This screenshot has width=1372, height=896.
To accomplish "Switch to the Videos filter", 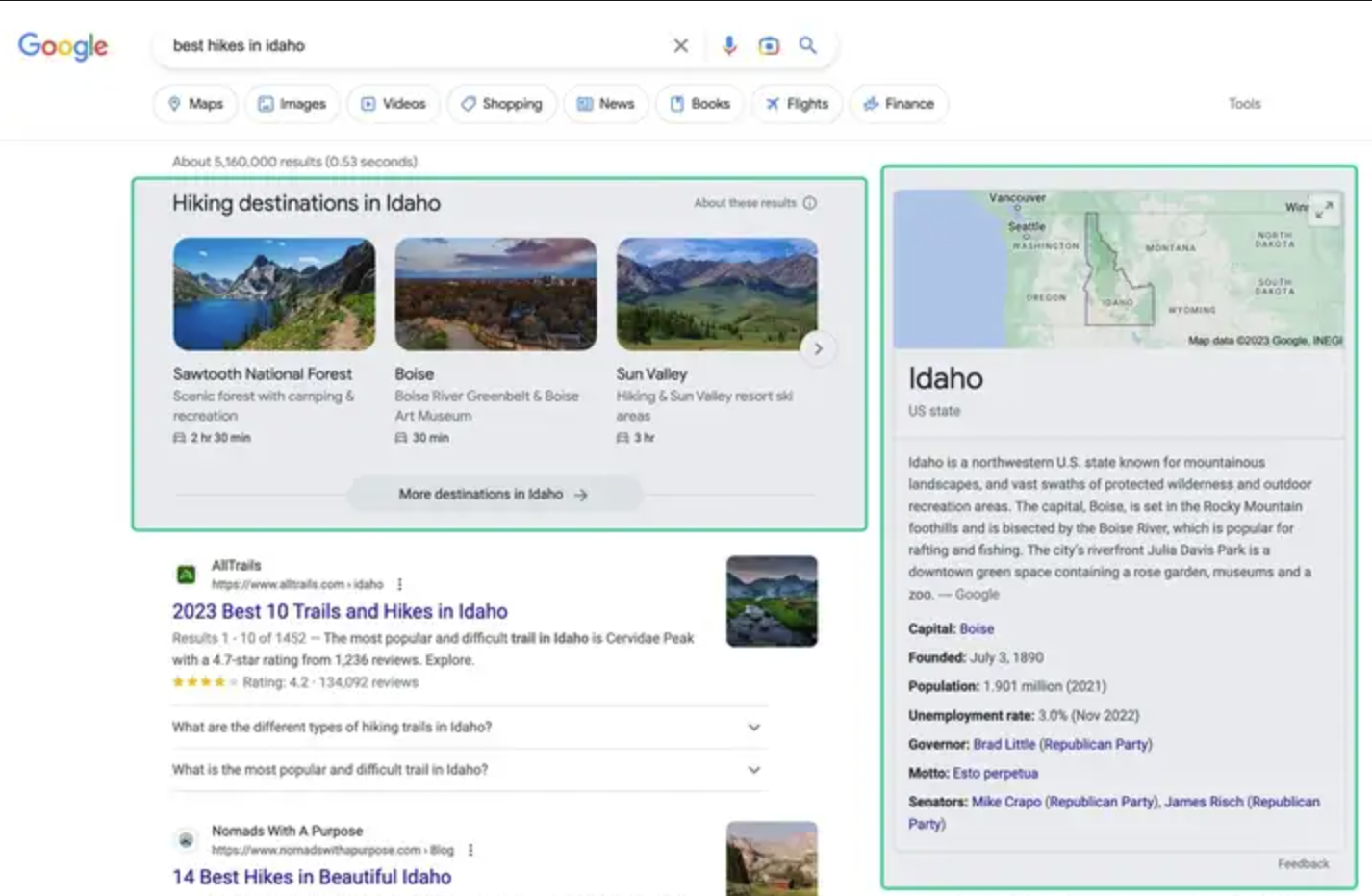I will pyautogui.click(x=394, y=104).
